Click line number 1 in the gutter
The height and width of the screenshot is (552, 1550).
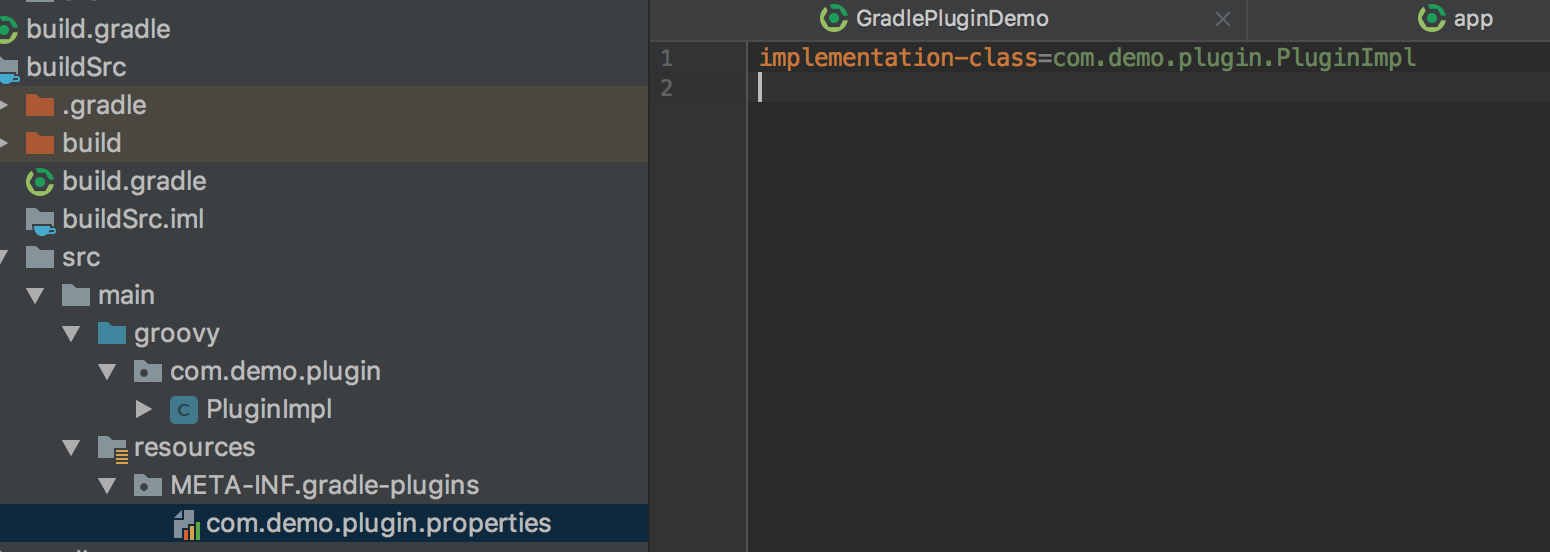(x=667, y=58)
